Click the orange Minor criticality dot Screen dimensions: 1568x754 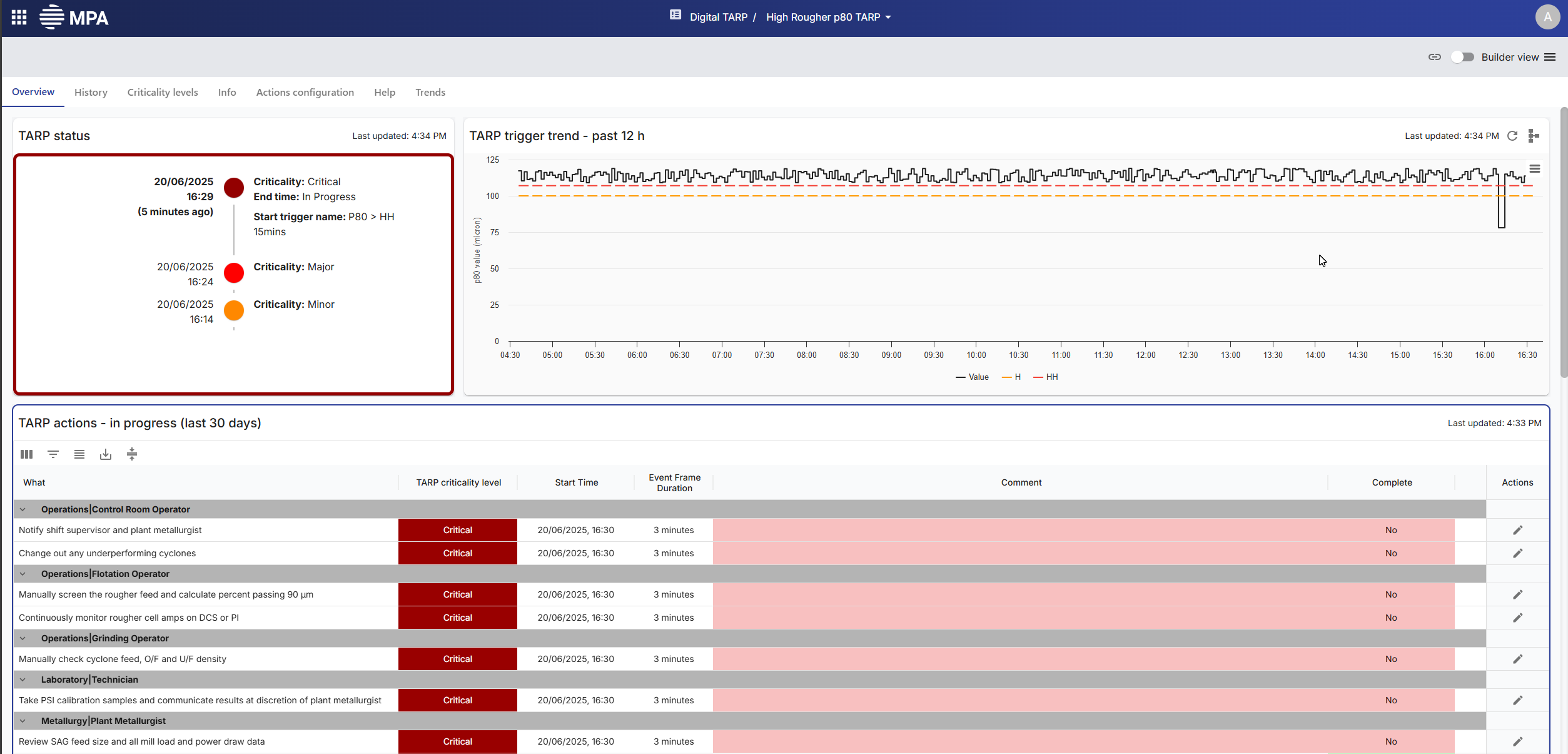click(x=234, y=310)
